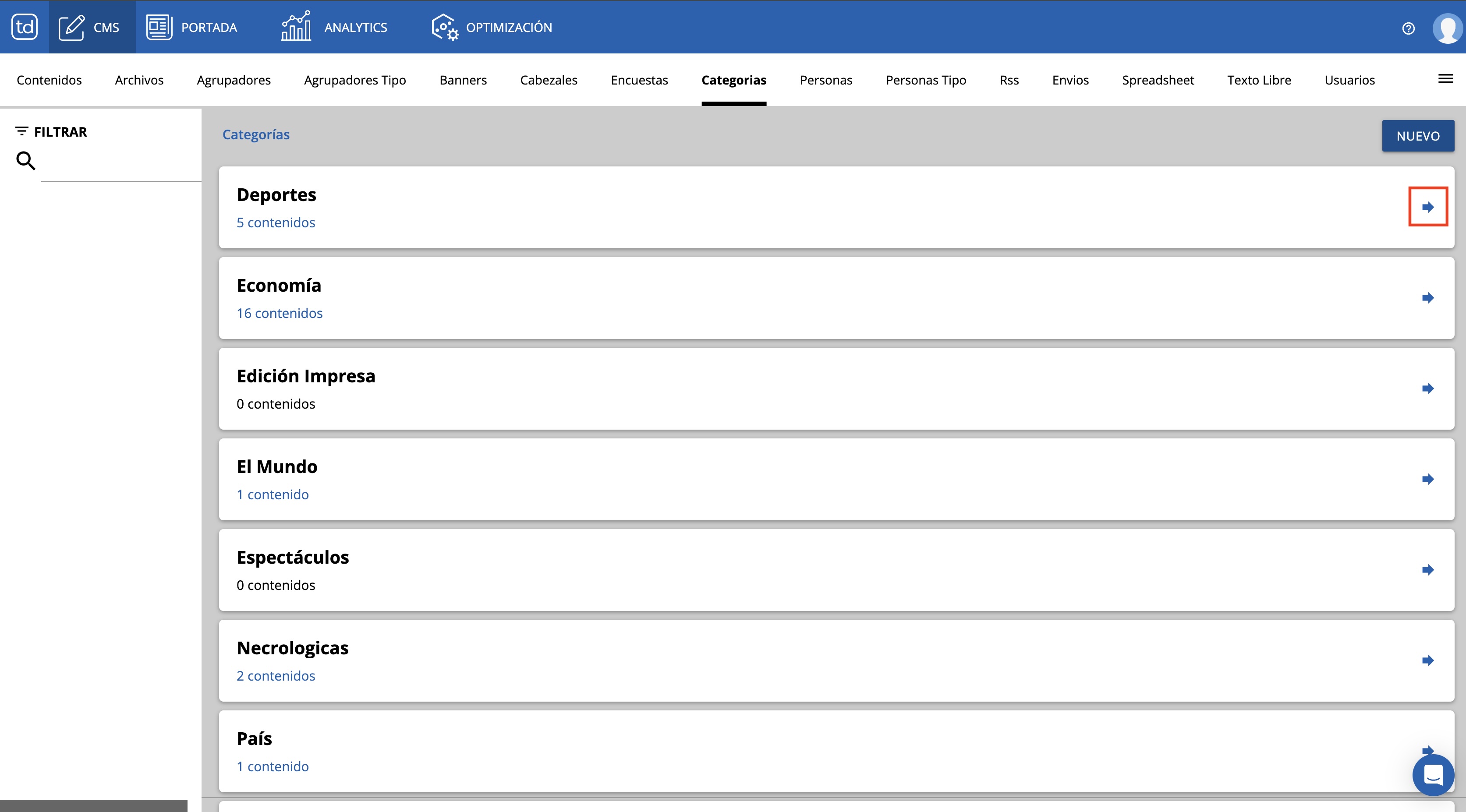Open the hamburger menu beside Usuarios
1466x812 pixels.
(x=1445, y=79)
